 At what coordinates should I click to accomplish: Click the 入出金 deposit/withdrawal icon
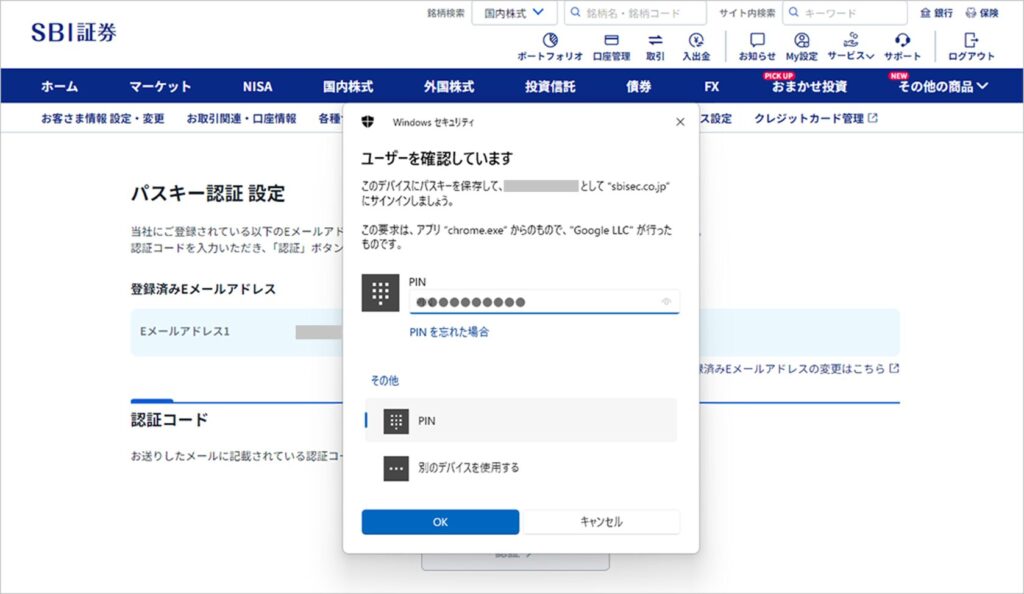[x=696, y=46]
